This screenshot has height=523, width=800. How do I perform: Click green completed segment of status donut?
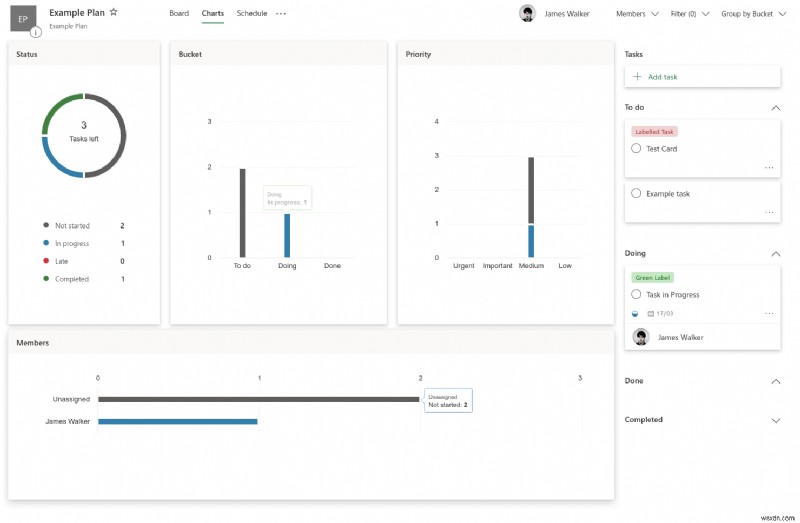(57, 108)
